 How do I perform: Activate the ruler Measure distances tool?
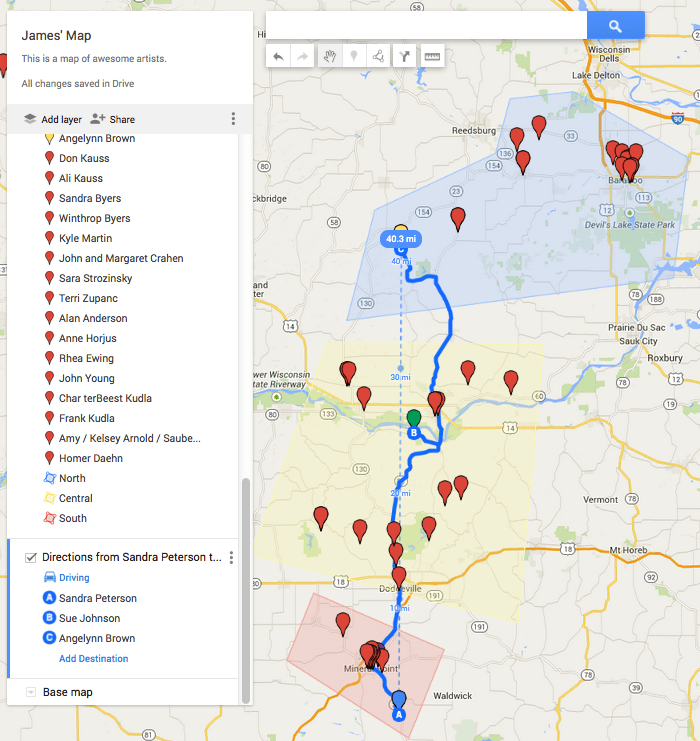tap(432, 57)
